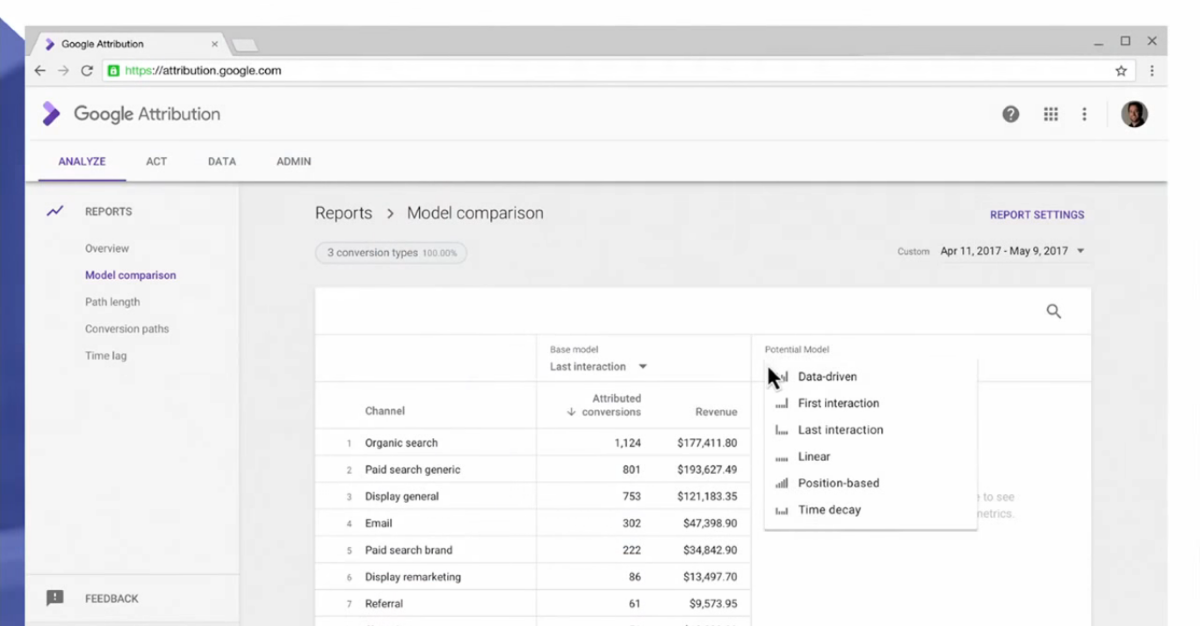The height and width of the screenshot is (626, 1200).
Task: Click the Linear model icon
Action: pyautogui.click(x=782, y=457)
